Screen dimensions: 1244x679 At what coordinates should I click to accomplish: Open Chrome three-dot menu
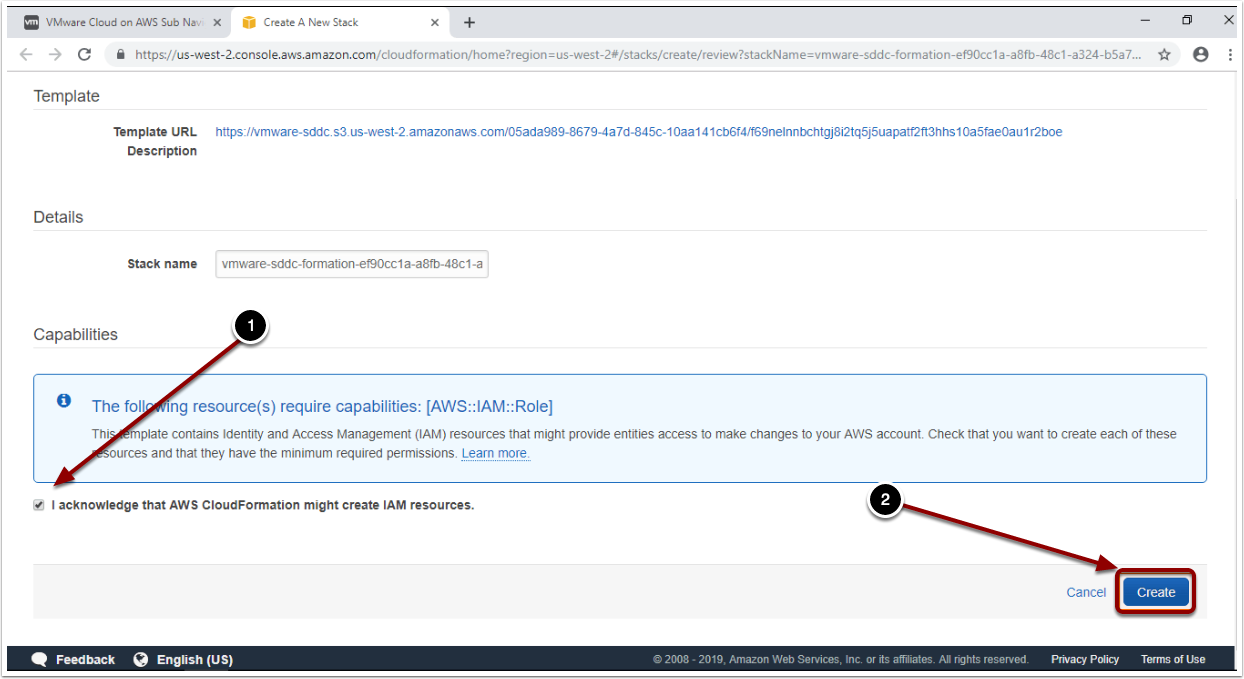point(1228,55)
